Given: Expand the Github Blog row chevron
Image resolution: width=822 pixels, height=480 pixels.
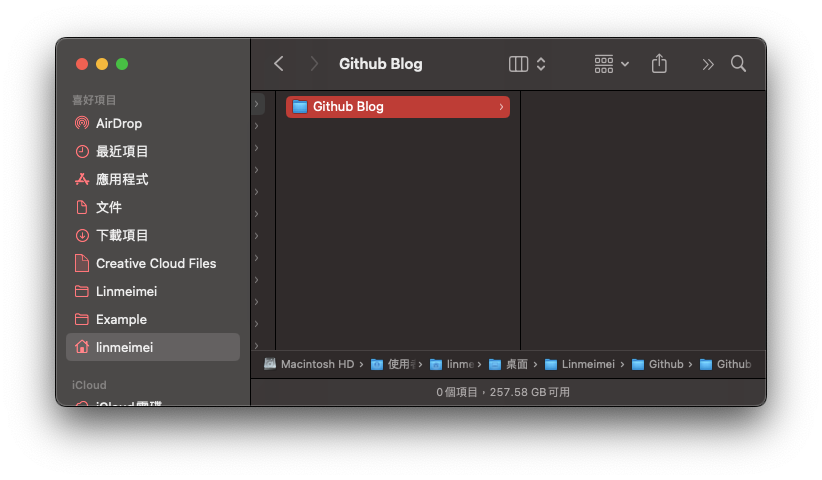Looking at the screenshot, I should 501,107.
